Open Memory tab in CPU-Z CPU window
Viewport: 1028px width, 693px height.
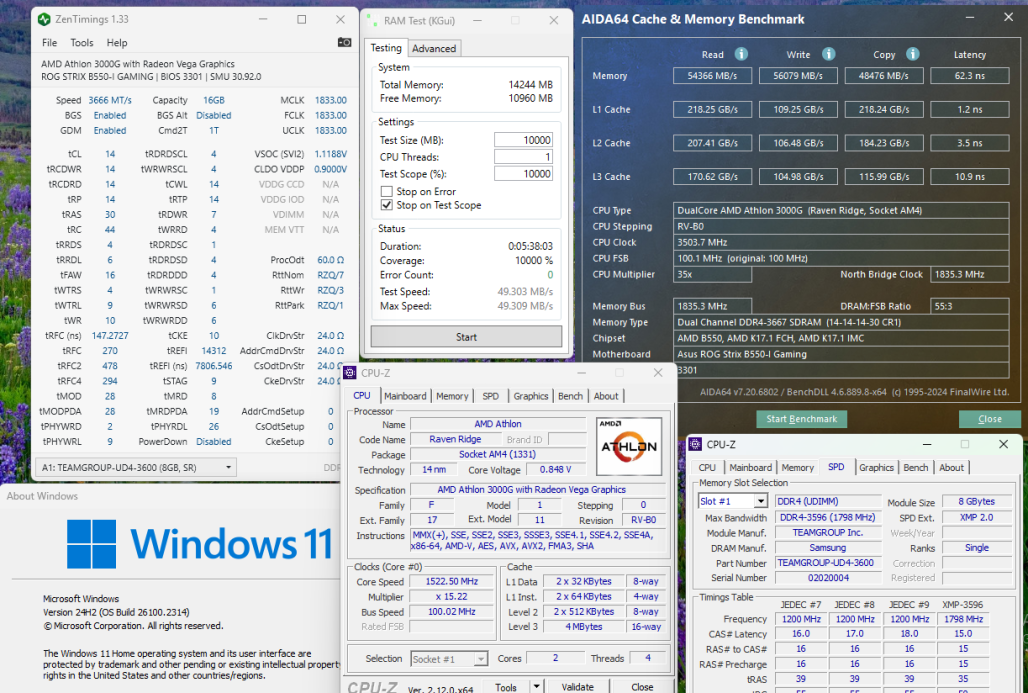(x=452, y=396)
